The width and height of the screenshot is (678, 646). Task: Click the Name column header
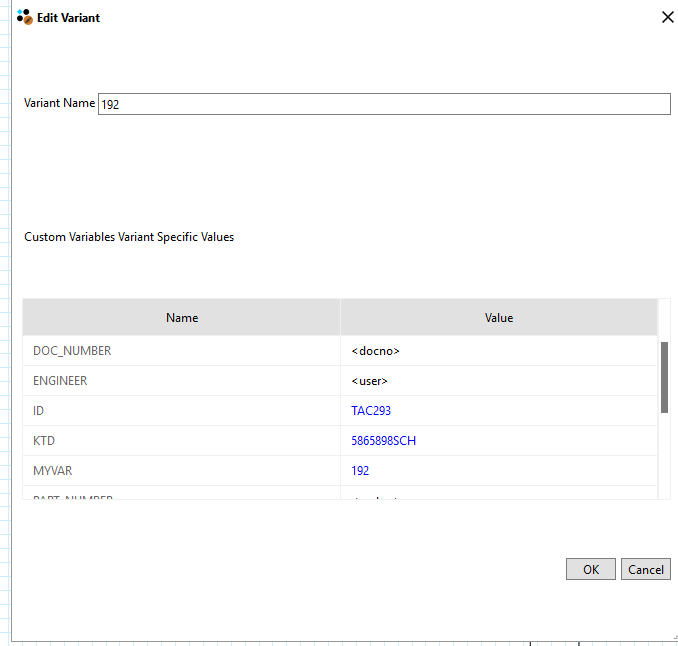pyautogui.click(x=182, y=317)
